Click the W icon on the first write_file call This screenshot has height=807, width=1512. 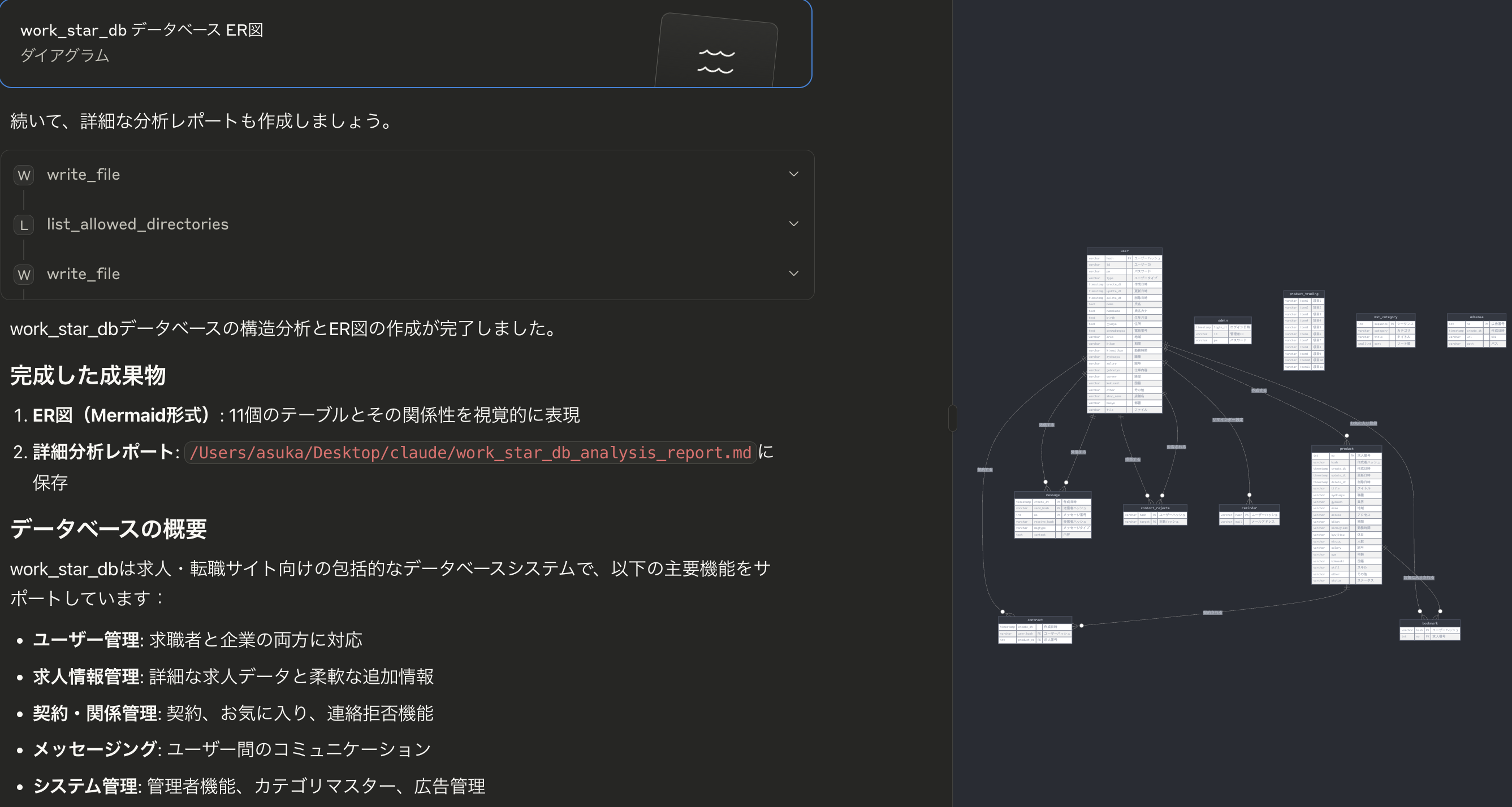24,174
